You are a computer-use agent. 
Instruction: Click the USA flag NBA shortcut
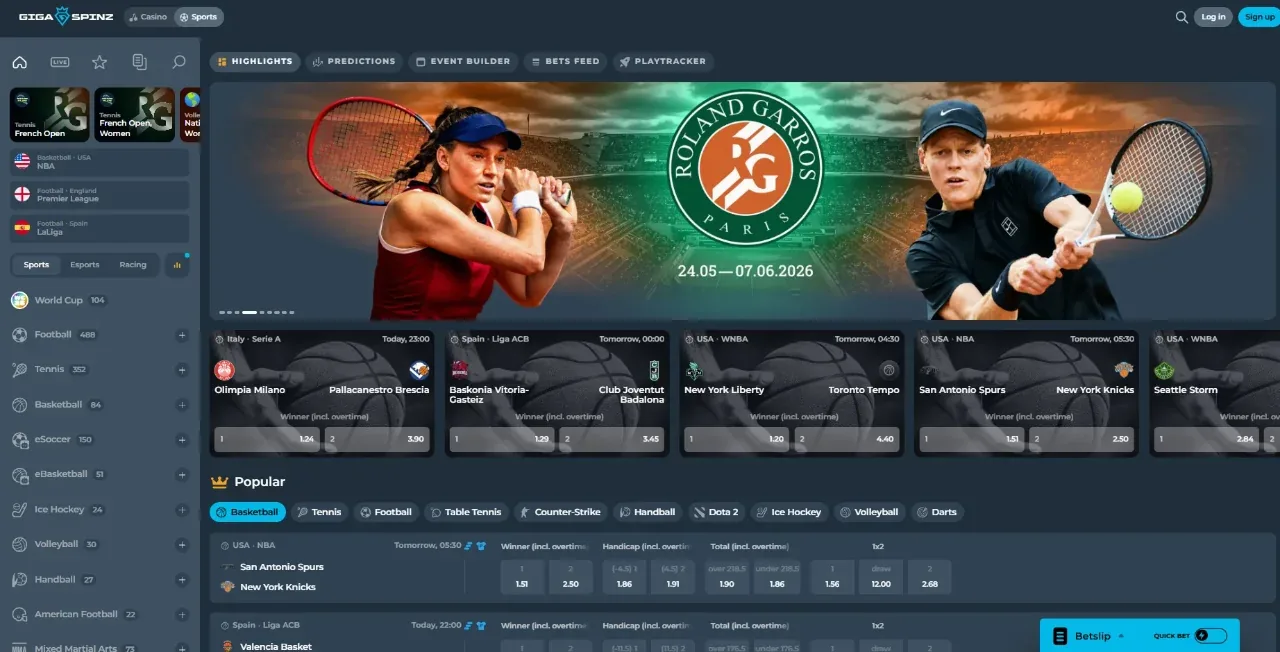pos(100,162)
